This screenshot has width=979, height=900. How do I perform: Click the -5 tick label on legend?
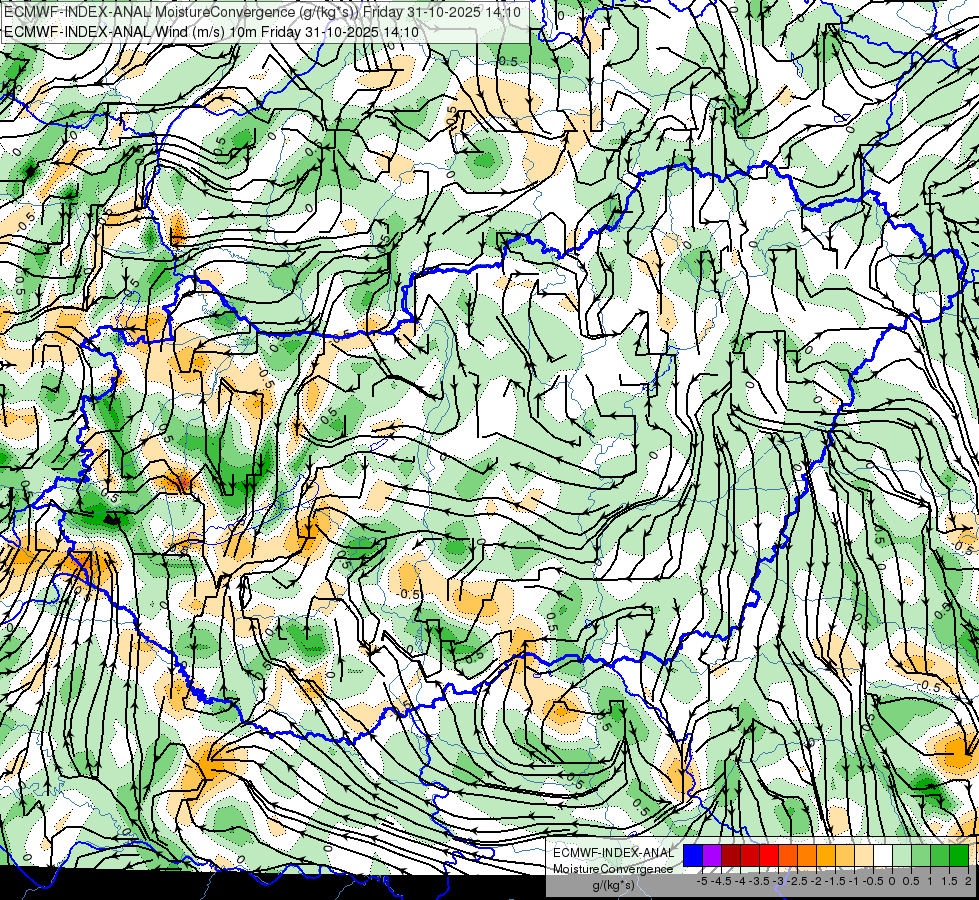tap(702, 881)
